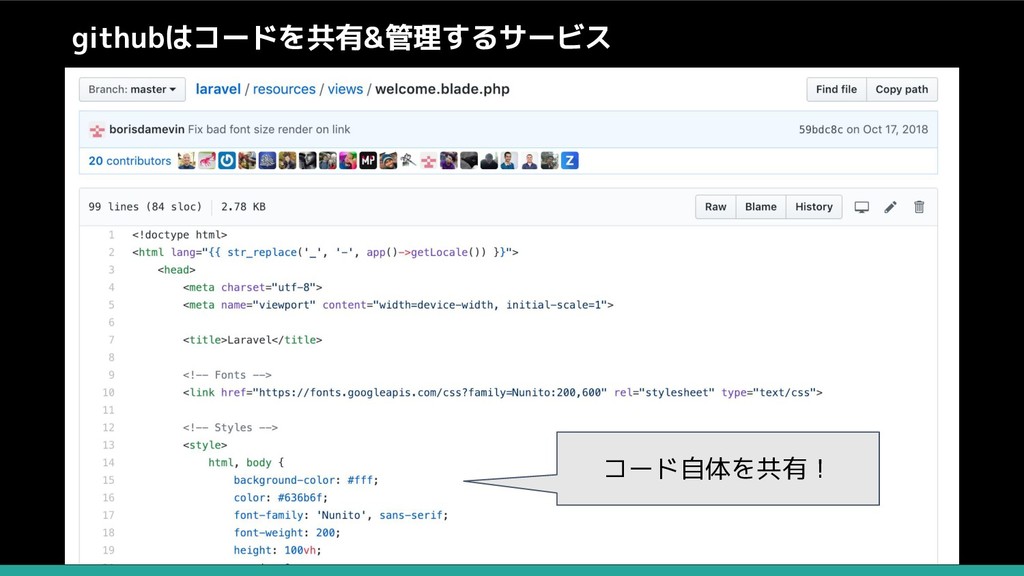Click the '2.78 KB' file size text
The height and width of the screenshot is (576, 1024).
[x=243, y=206]
